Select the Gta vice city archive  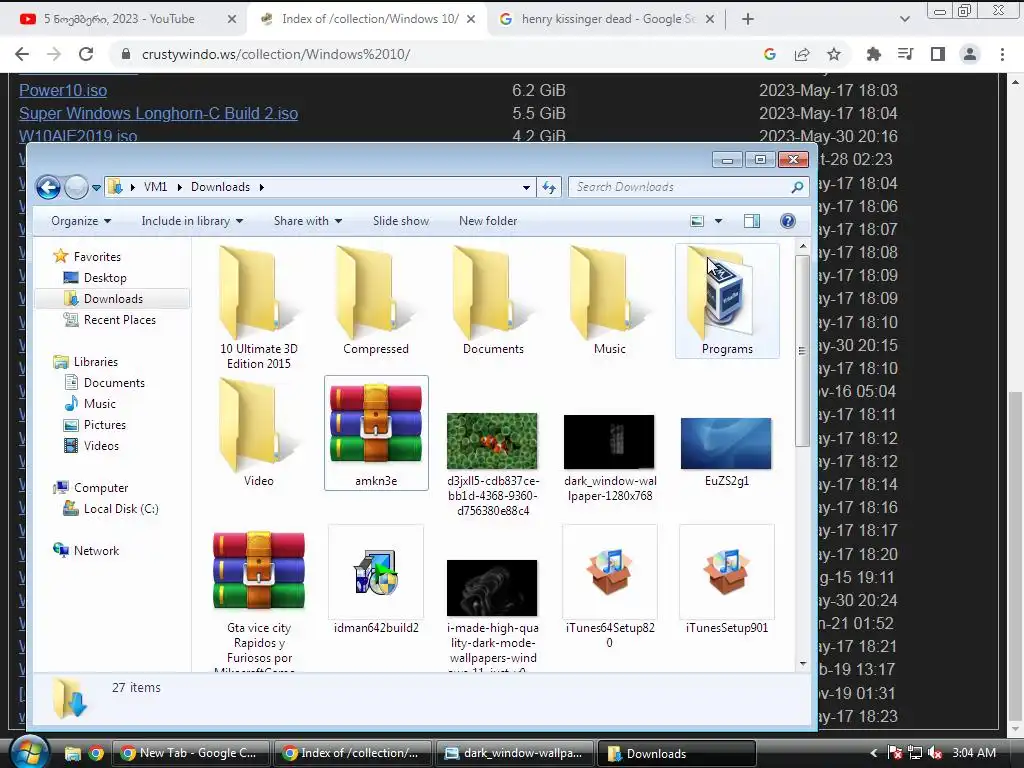point(259,571)
